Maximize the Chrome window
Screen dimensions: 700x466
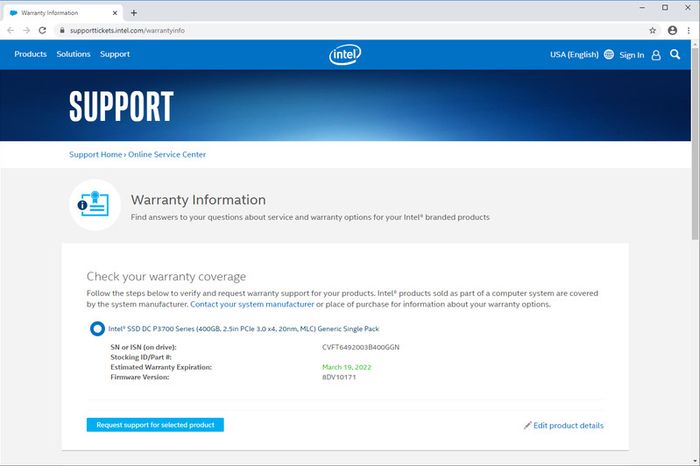click(665, 8)
